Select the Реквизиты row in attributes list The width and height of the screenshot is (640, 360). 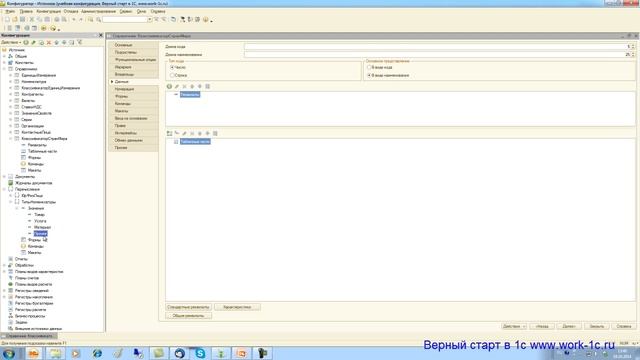[190, 95]
